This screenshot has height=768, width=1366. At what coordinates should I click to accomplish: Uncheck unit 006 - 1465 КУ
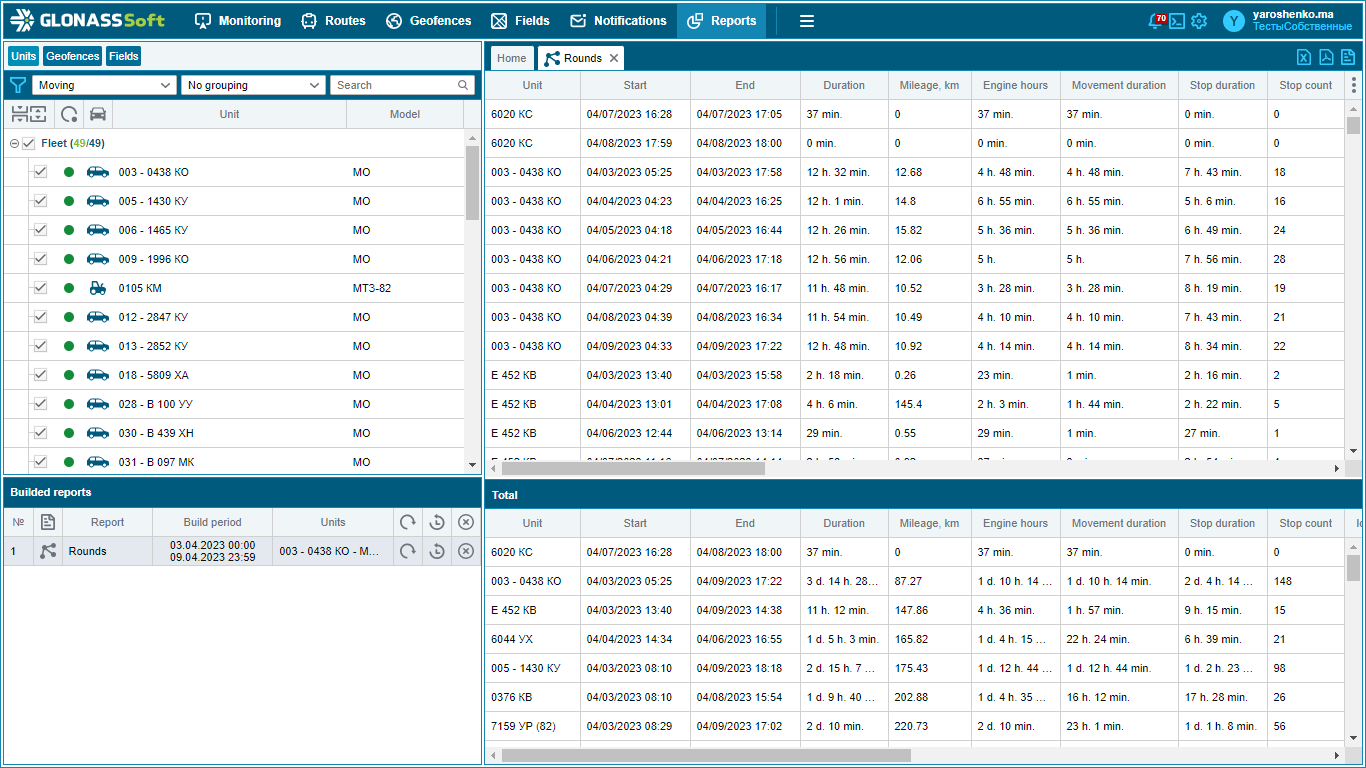pos(40,230)
